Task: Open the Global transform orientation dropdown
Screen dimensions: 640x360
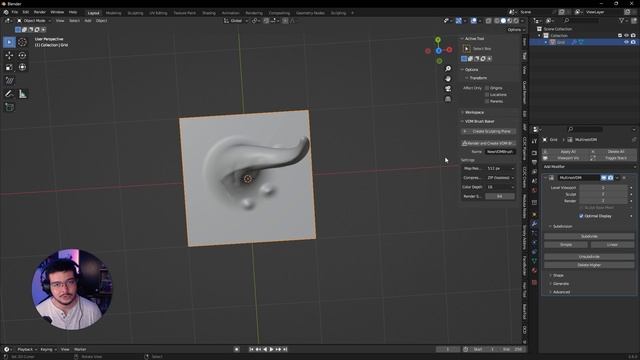Action: 236,20
